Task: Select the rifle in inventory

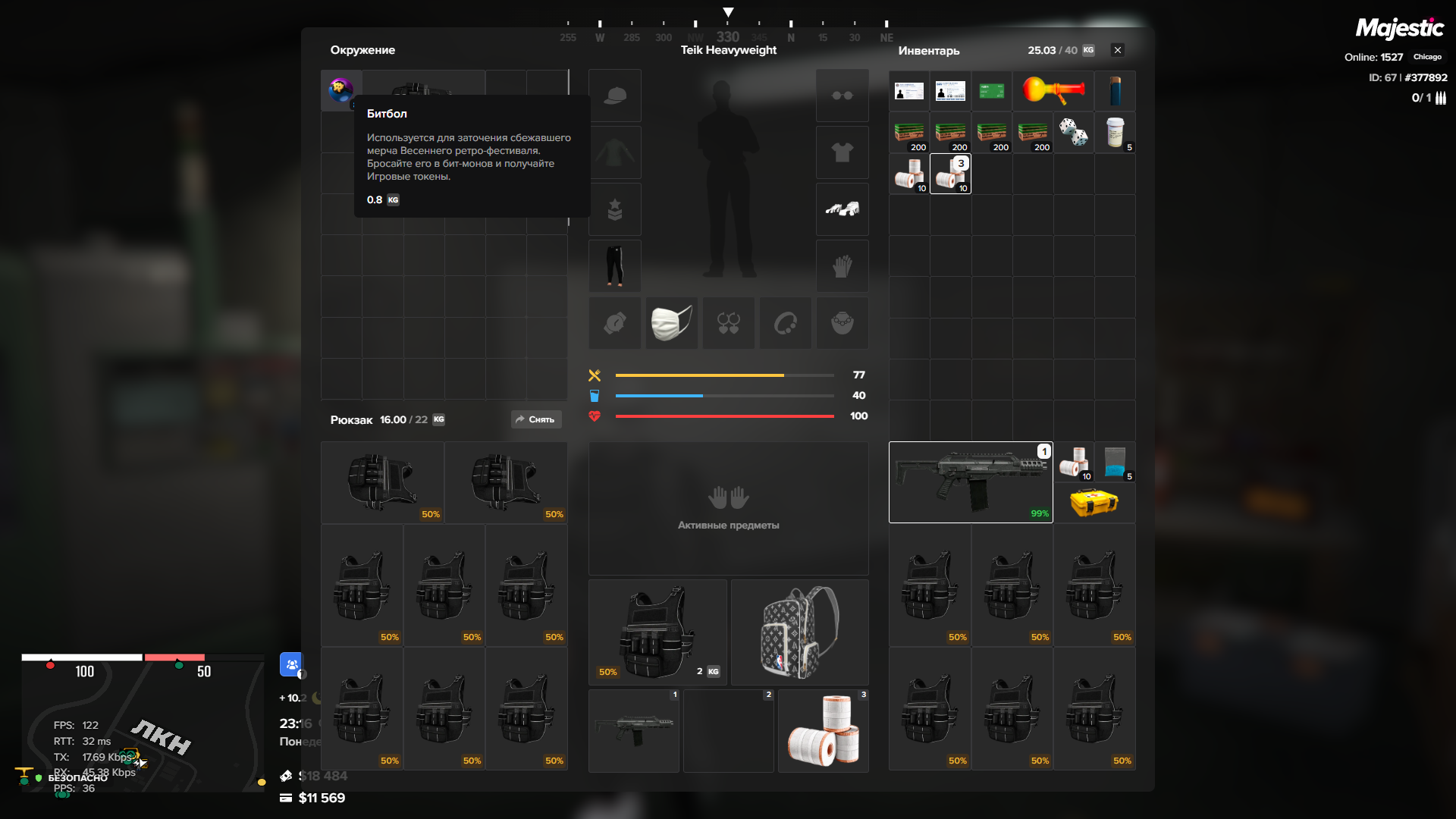Action: 970,482
